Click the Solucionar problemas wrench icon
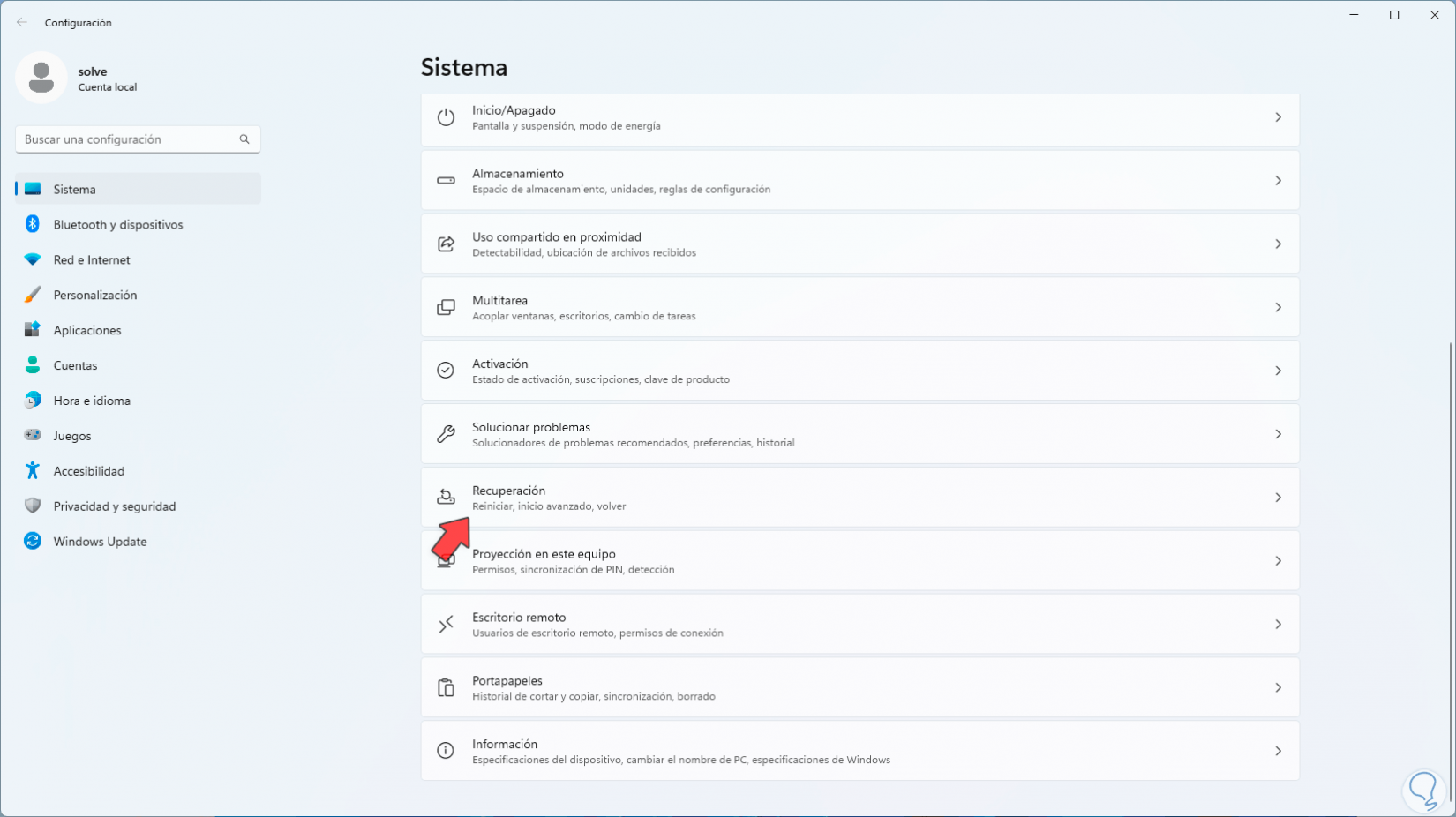Image resolution: width=1456 pixels, height=817 pixels. (446, 434)
